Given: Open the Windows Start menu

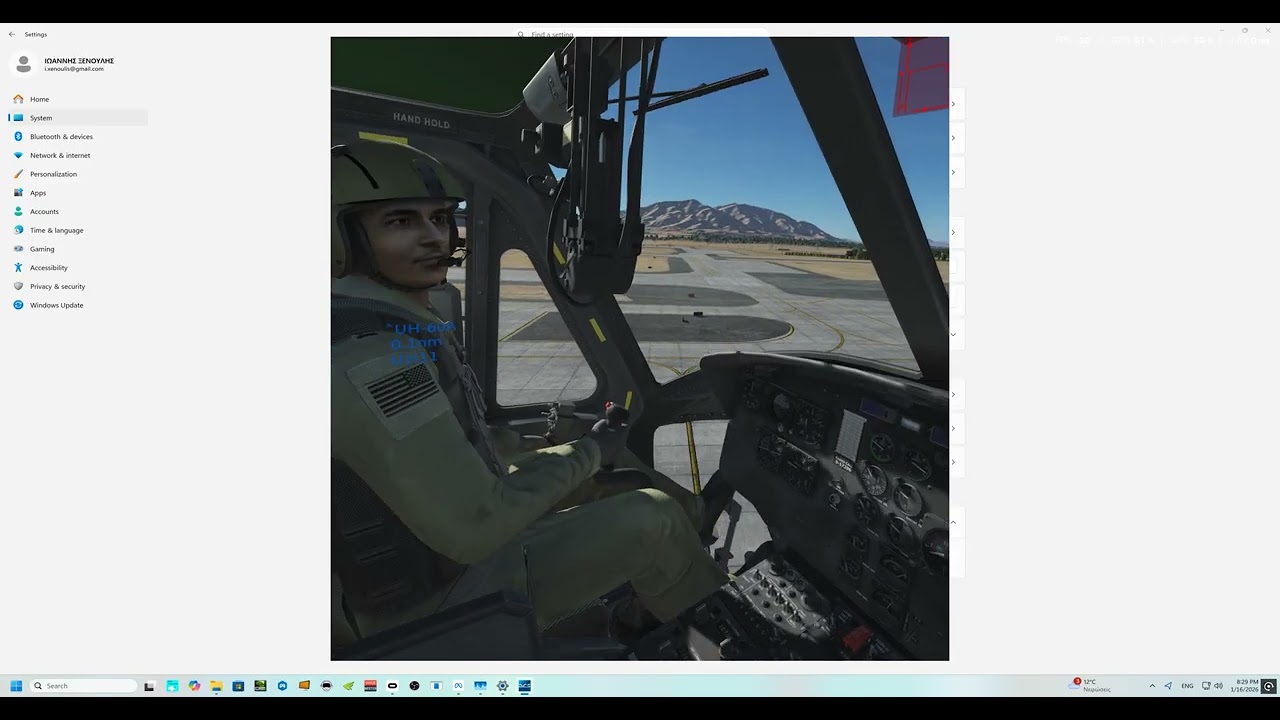Looking at the screenshot, I should [16, 686].
